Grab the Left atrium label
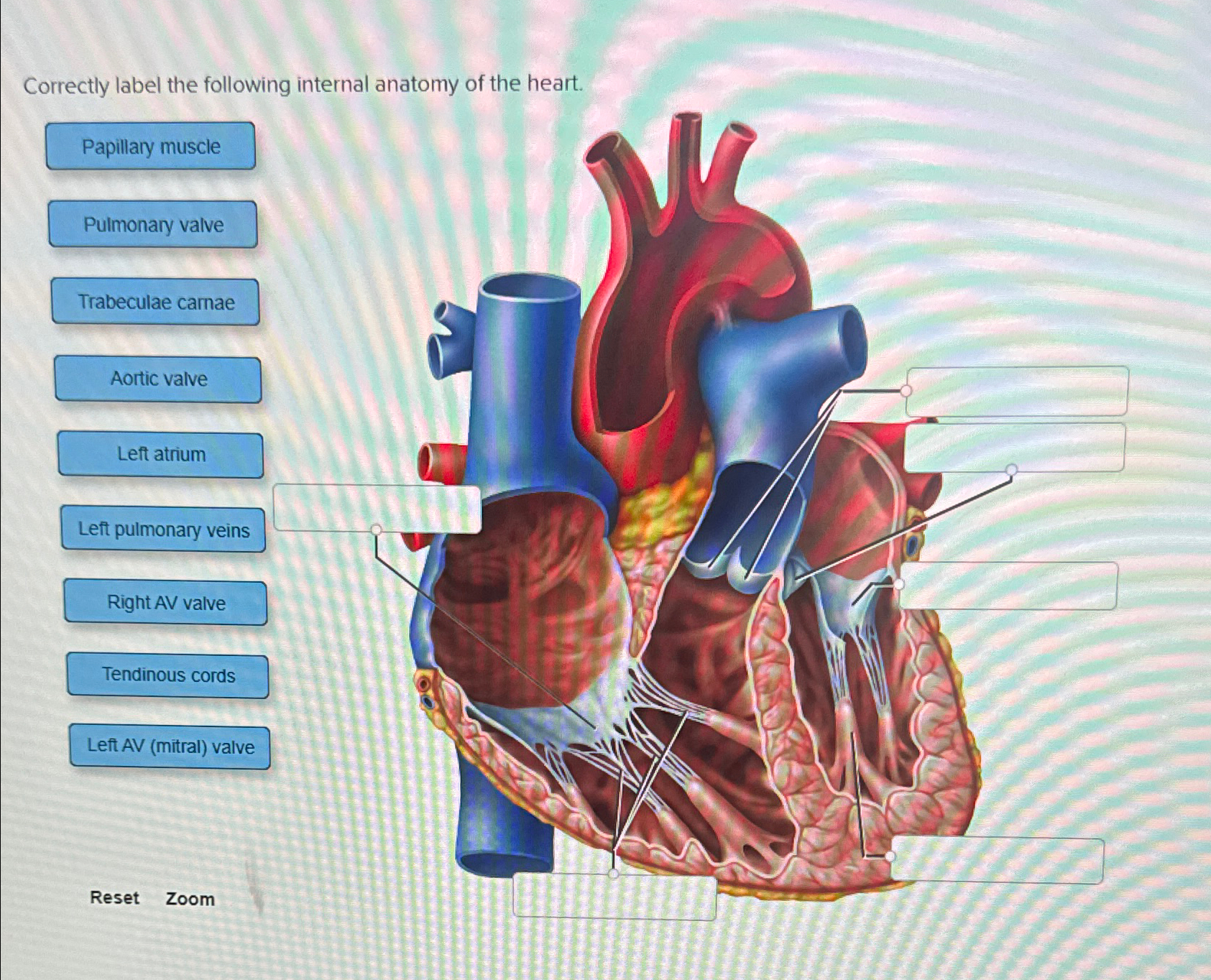1211x980 pixels. pos(161,454)
